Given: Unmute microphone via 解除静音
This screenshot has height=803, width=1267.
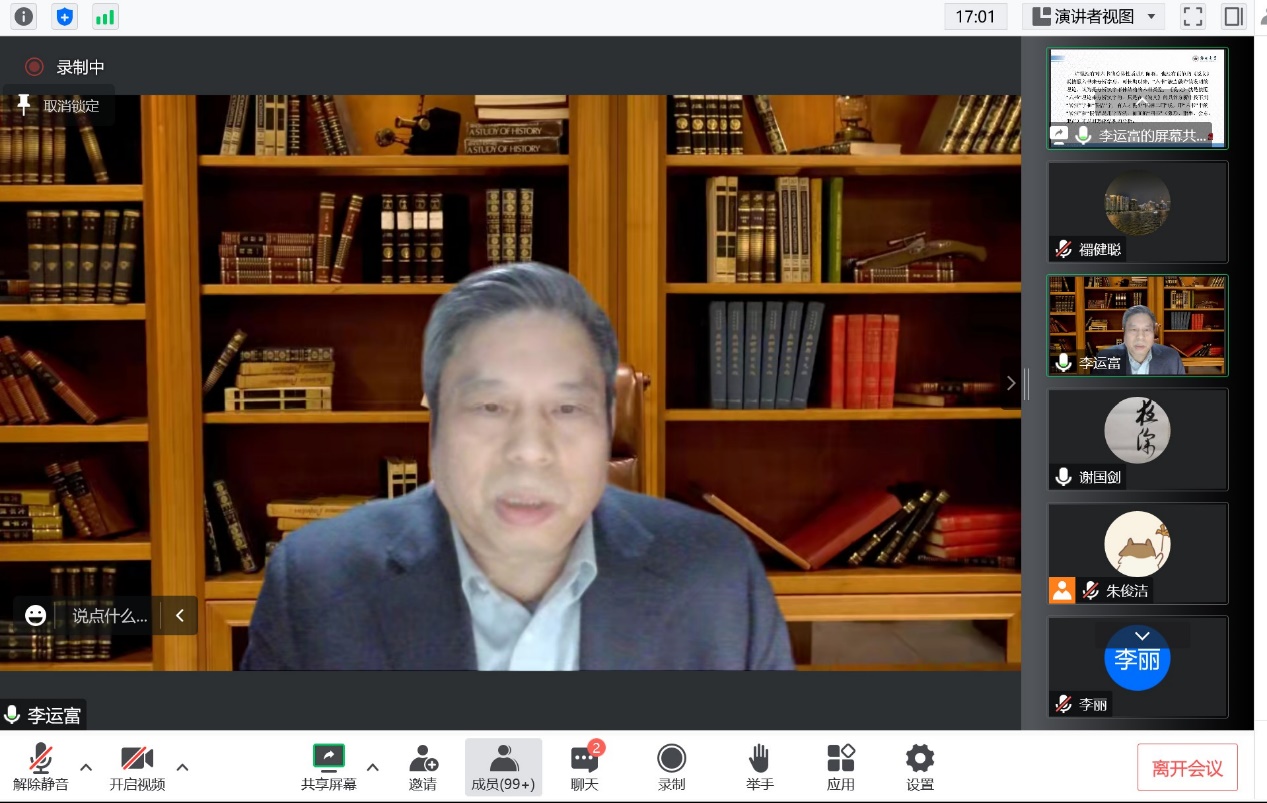Looking at the screenshot, I should click(41, 767).
